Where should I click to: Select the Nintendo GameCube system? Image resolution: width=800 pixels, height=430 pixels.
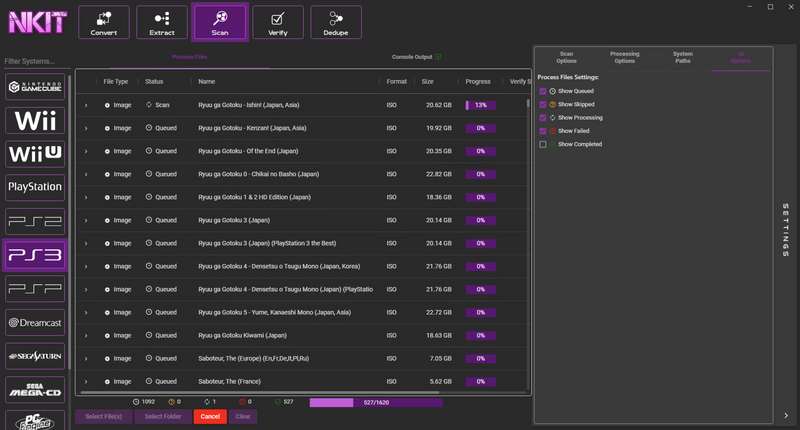(x=35, y=87)
